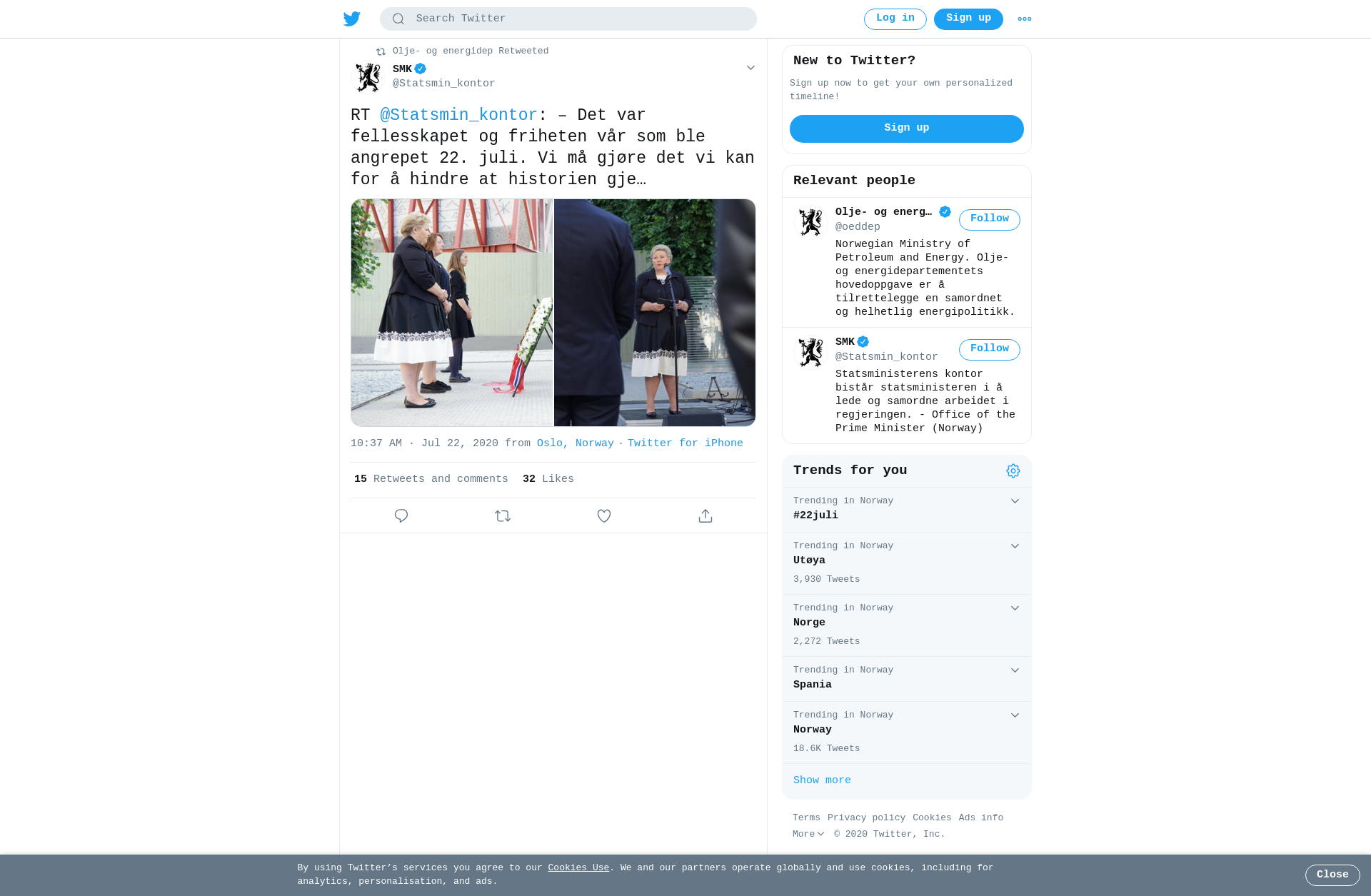This screenshot has width=1371, height=896.
Task: Like the tweet with the heart icon
Action: (x=604, y=515)
